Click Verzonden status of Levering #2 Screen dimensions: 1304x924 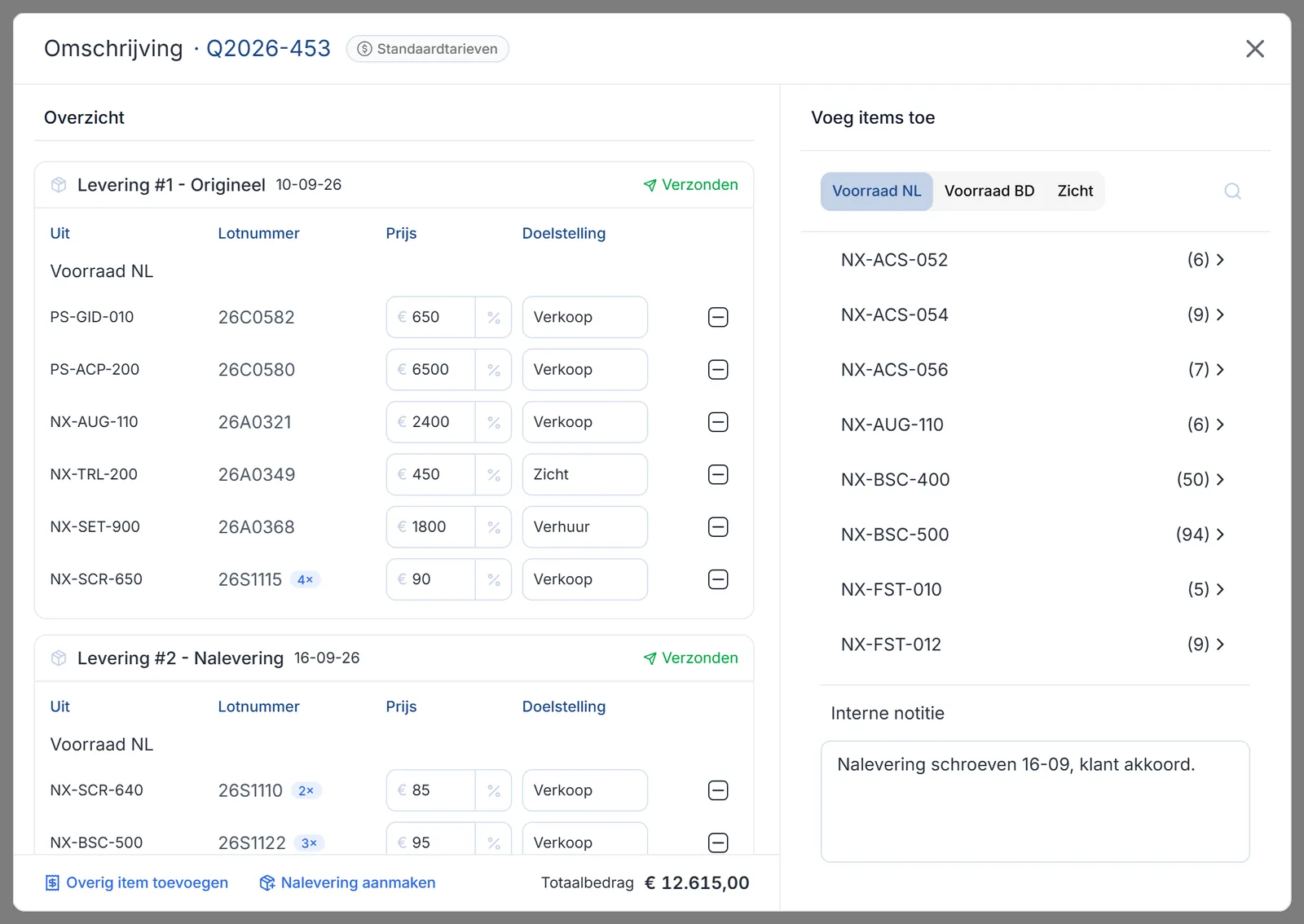point(690,658)
